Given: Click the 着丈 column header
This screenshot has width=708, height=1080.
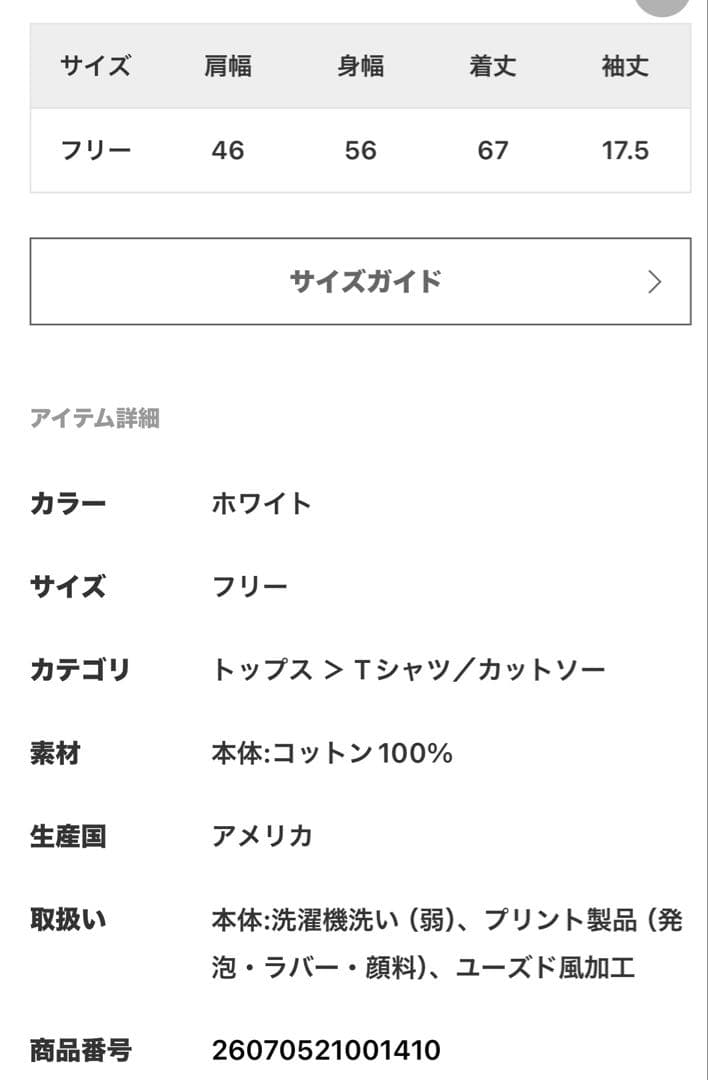Looking at the screenshot, I should [493, 67].
